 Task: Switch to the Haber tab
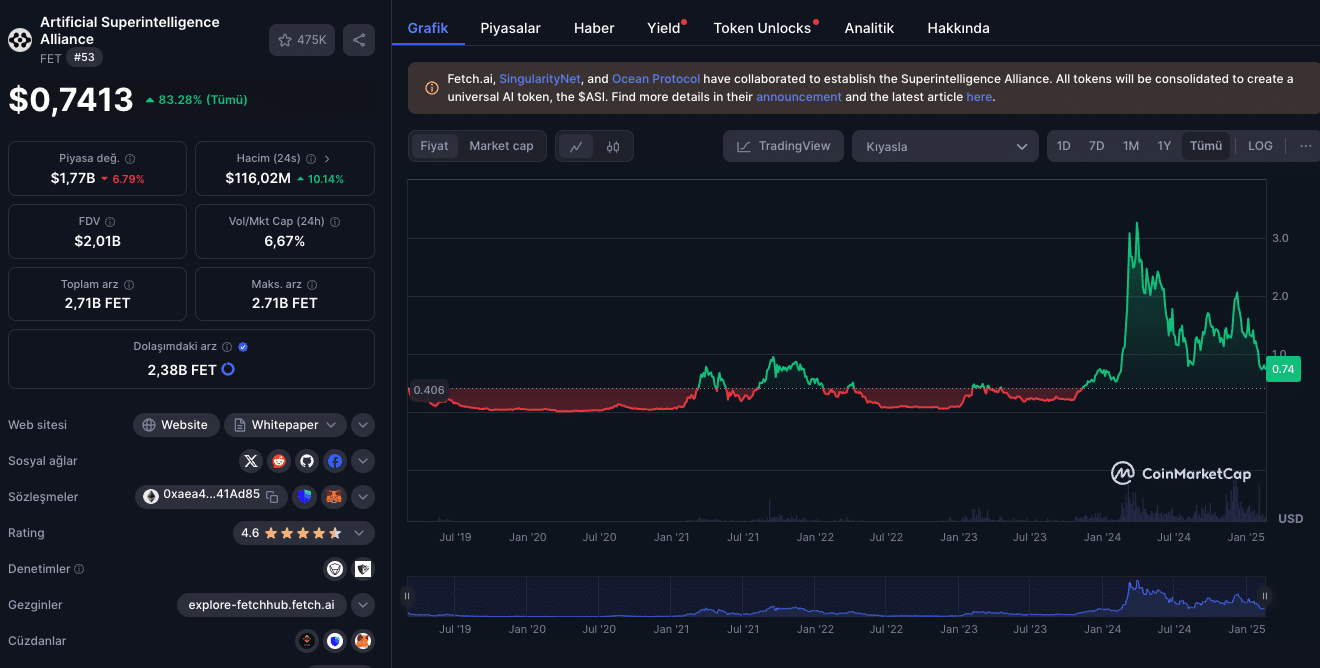(x=594, y=28)
